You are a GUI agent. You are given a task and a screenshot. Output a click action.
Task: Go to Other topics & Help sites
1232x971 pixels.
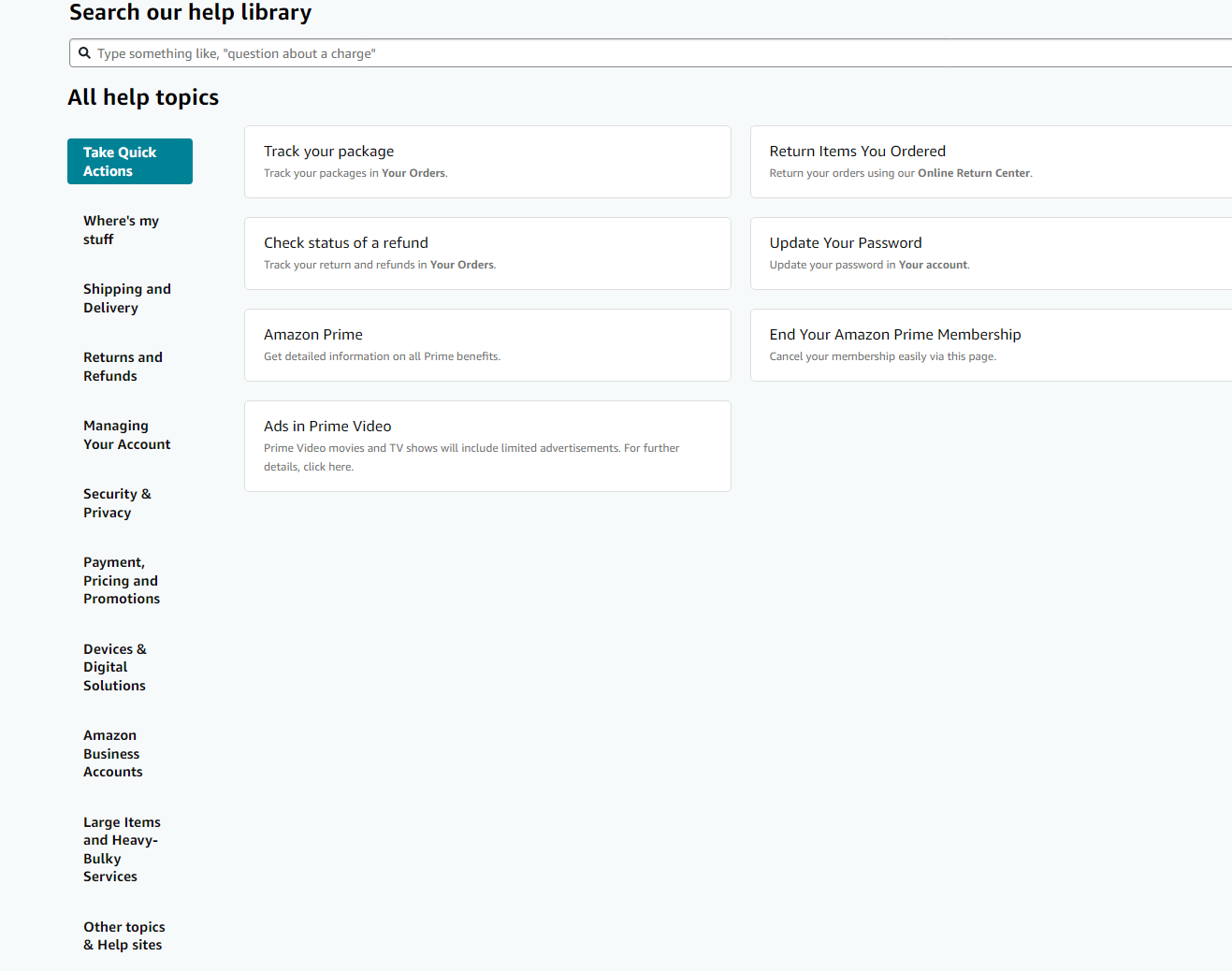click(x=123, y=935)
